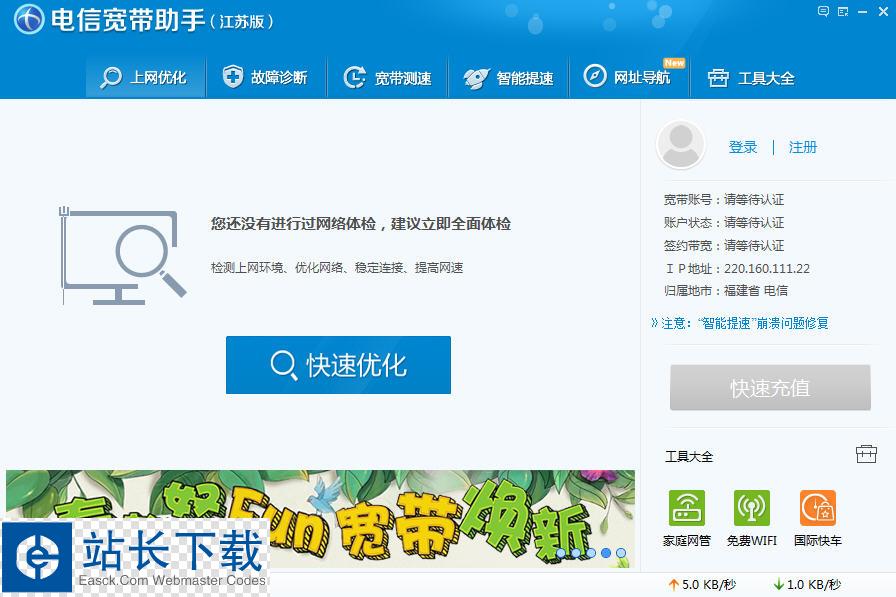
Task: Click the 登录 link
Action: 743,147
